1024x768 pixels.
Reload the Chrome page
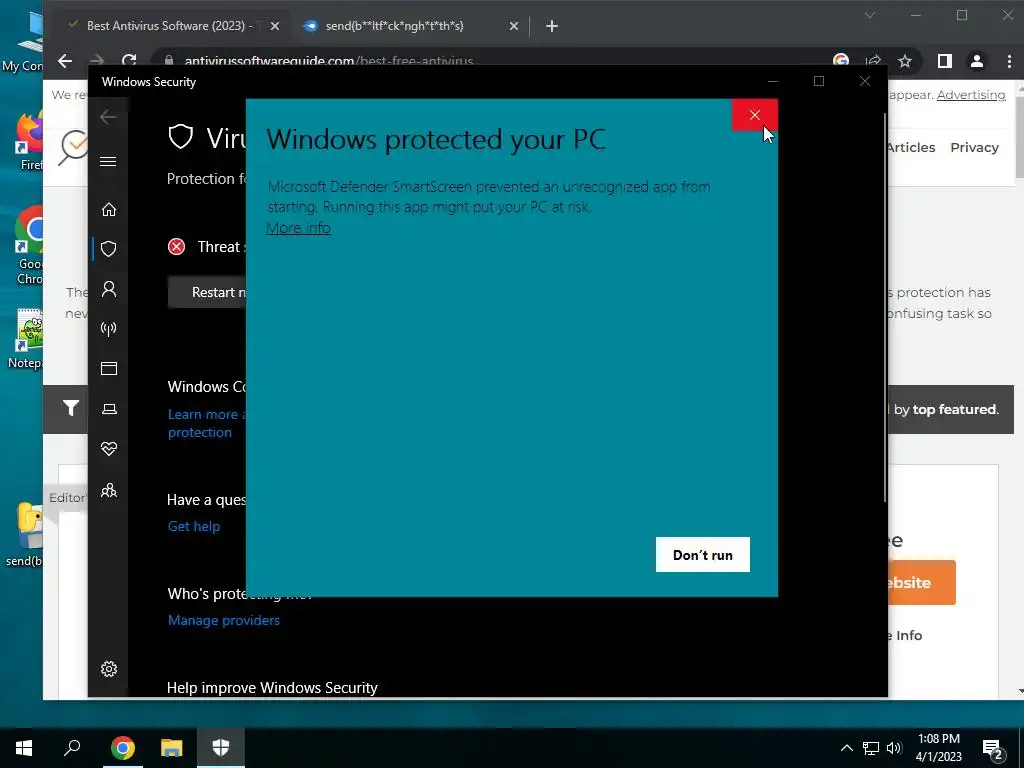pos(129,60)
